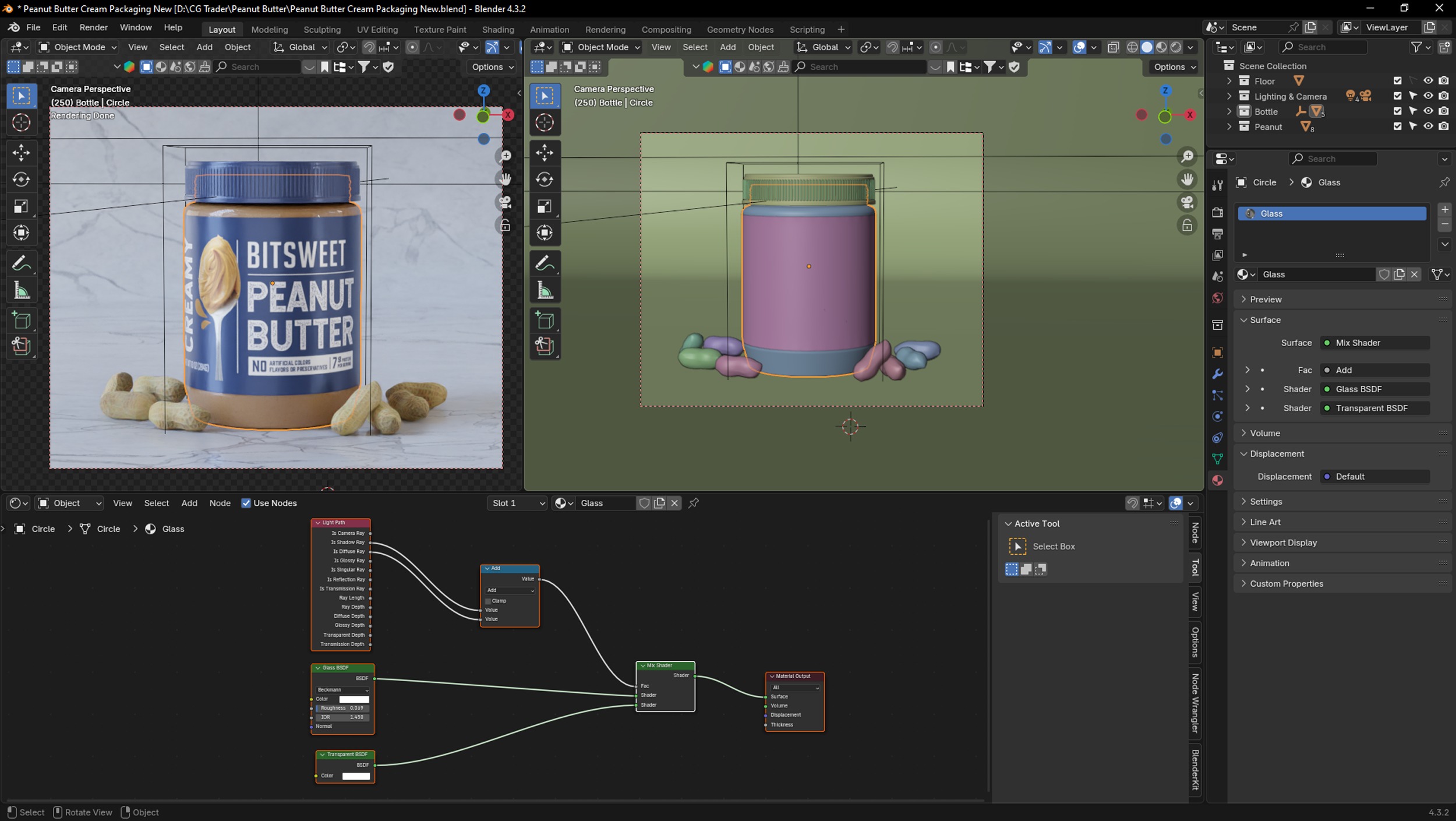Select the Rotate tool in the left viewport
Image resolution: width=1456 pixels, height=821 pixels.
pyautogui.click(x=22, y=179)
